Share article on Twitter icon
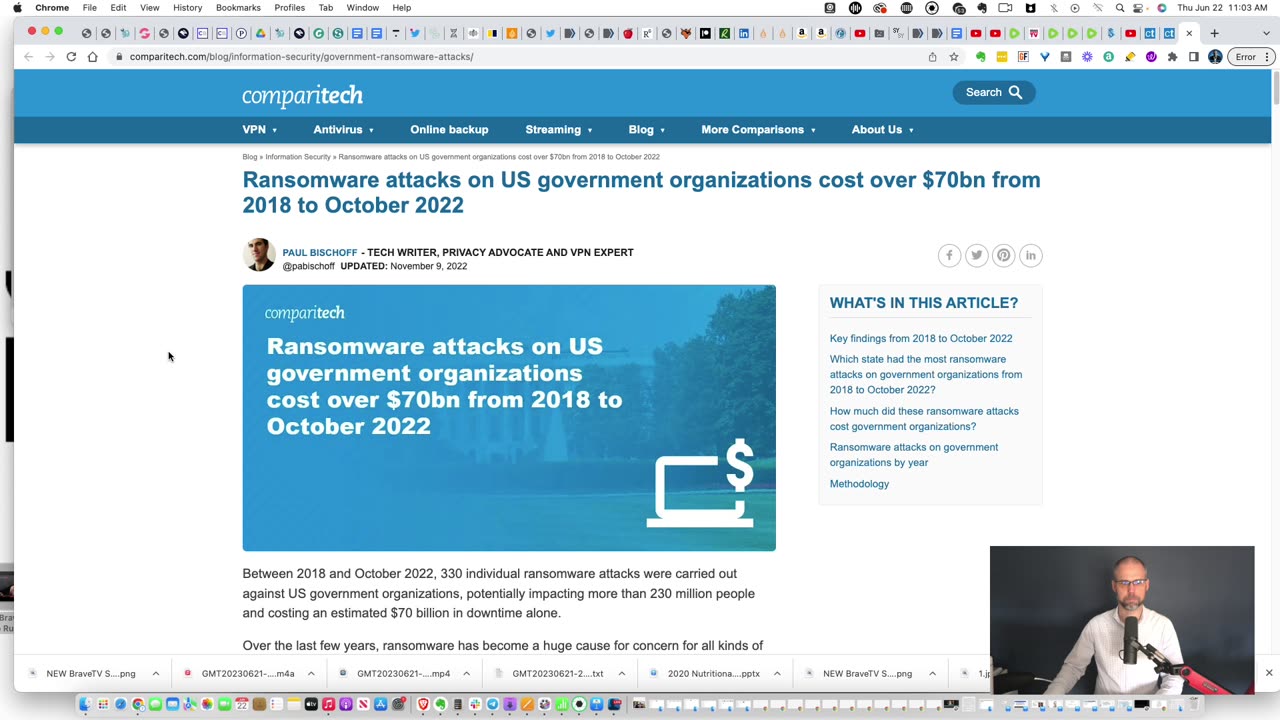Screen dimensions: 1280x720 pyautogui.click(x=976, y=255)
